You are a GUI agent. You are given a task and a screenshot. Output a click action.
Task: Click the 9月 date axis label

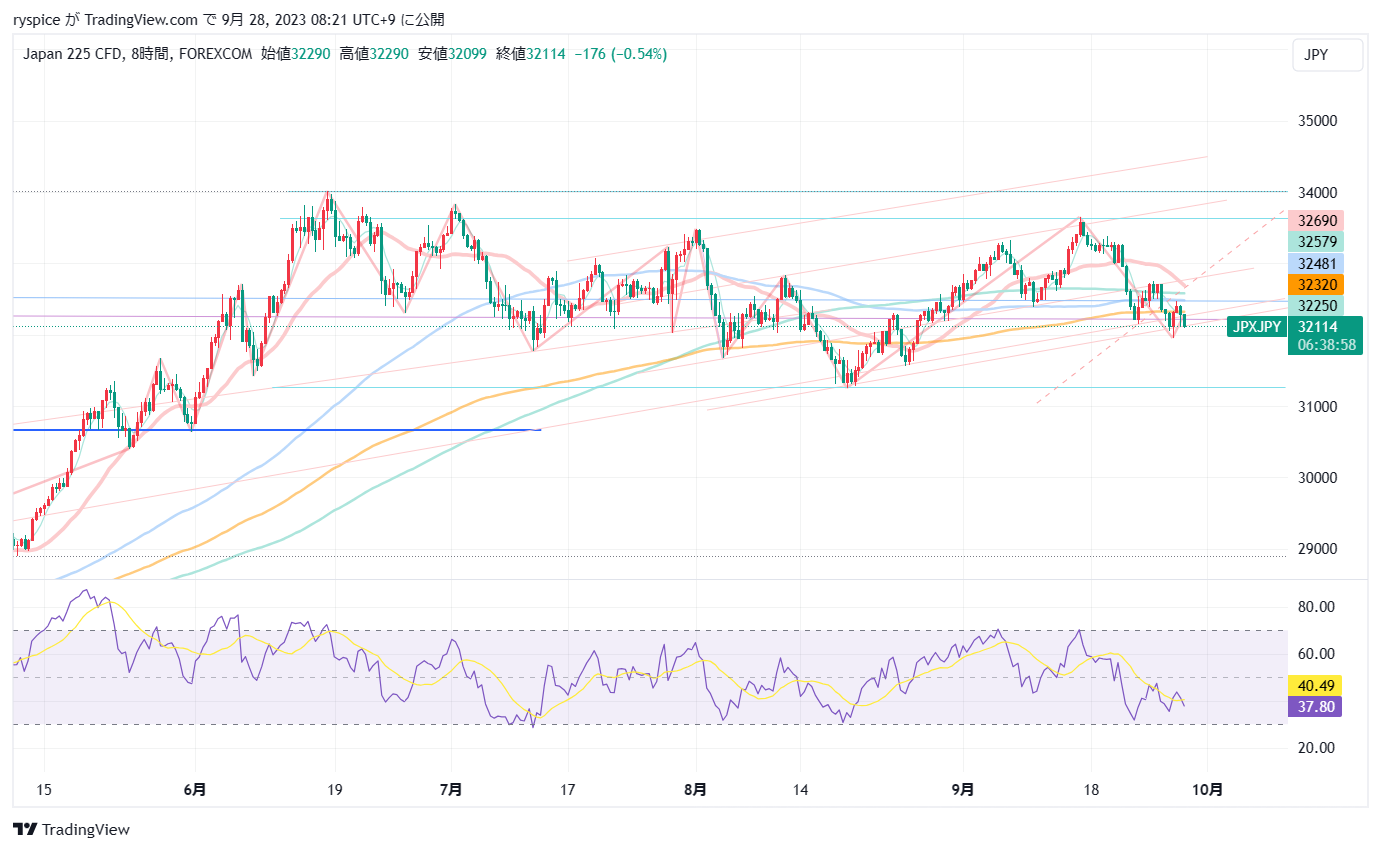click(963, 789)
